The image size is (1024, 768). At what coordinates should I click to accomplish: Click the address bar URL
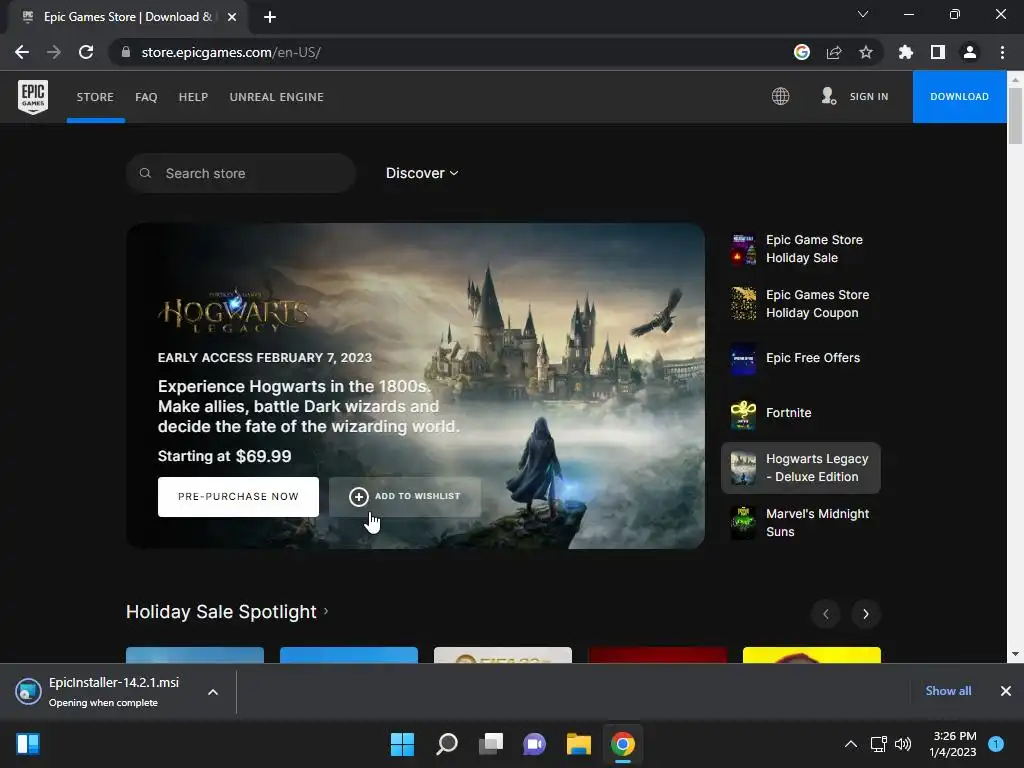231,52
